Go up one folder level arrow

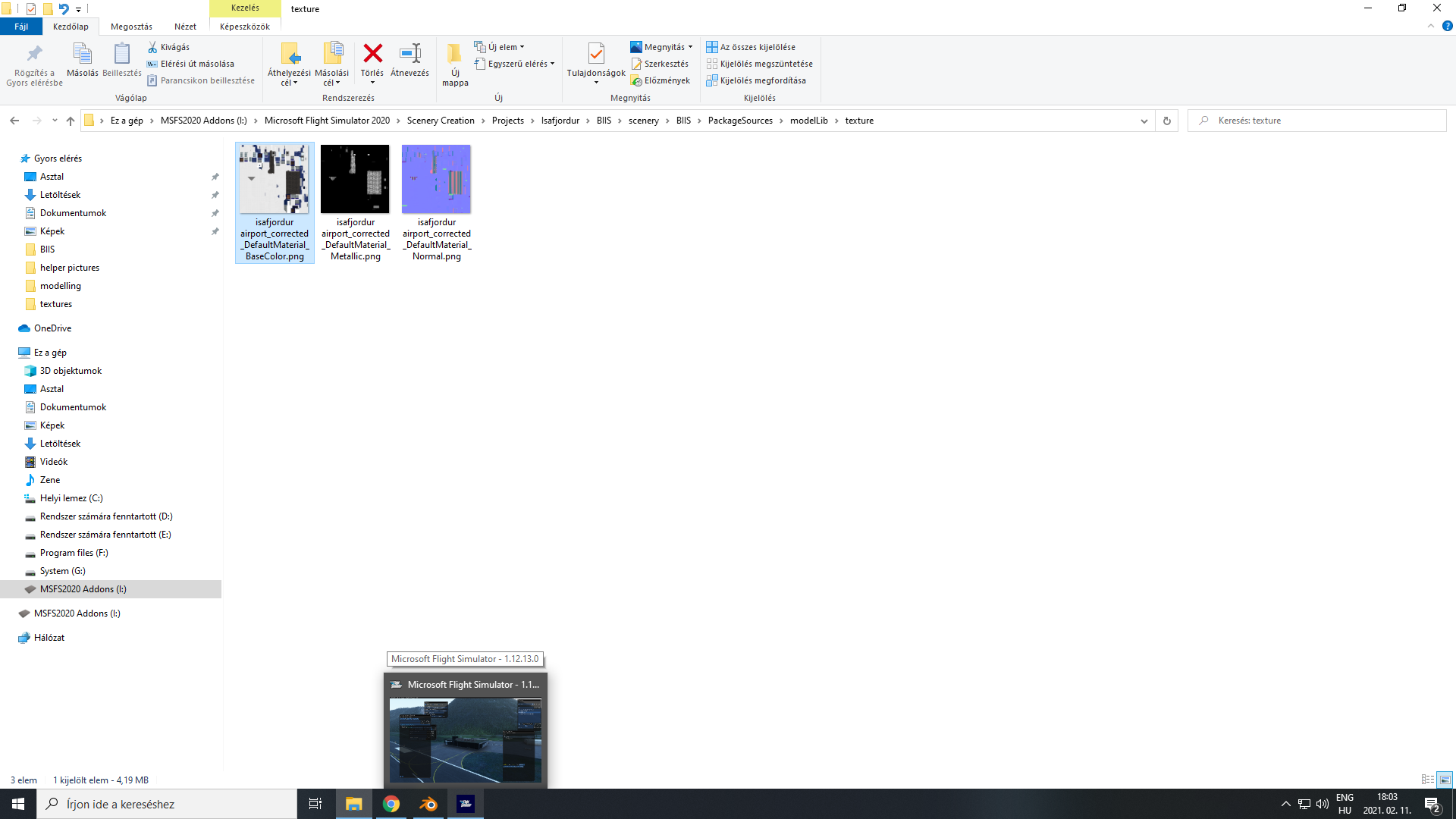(71, 121)
